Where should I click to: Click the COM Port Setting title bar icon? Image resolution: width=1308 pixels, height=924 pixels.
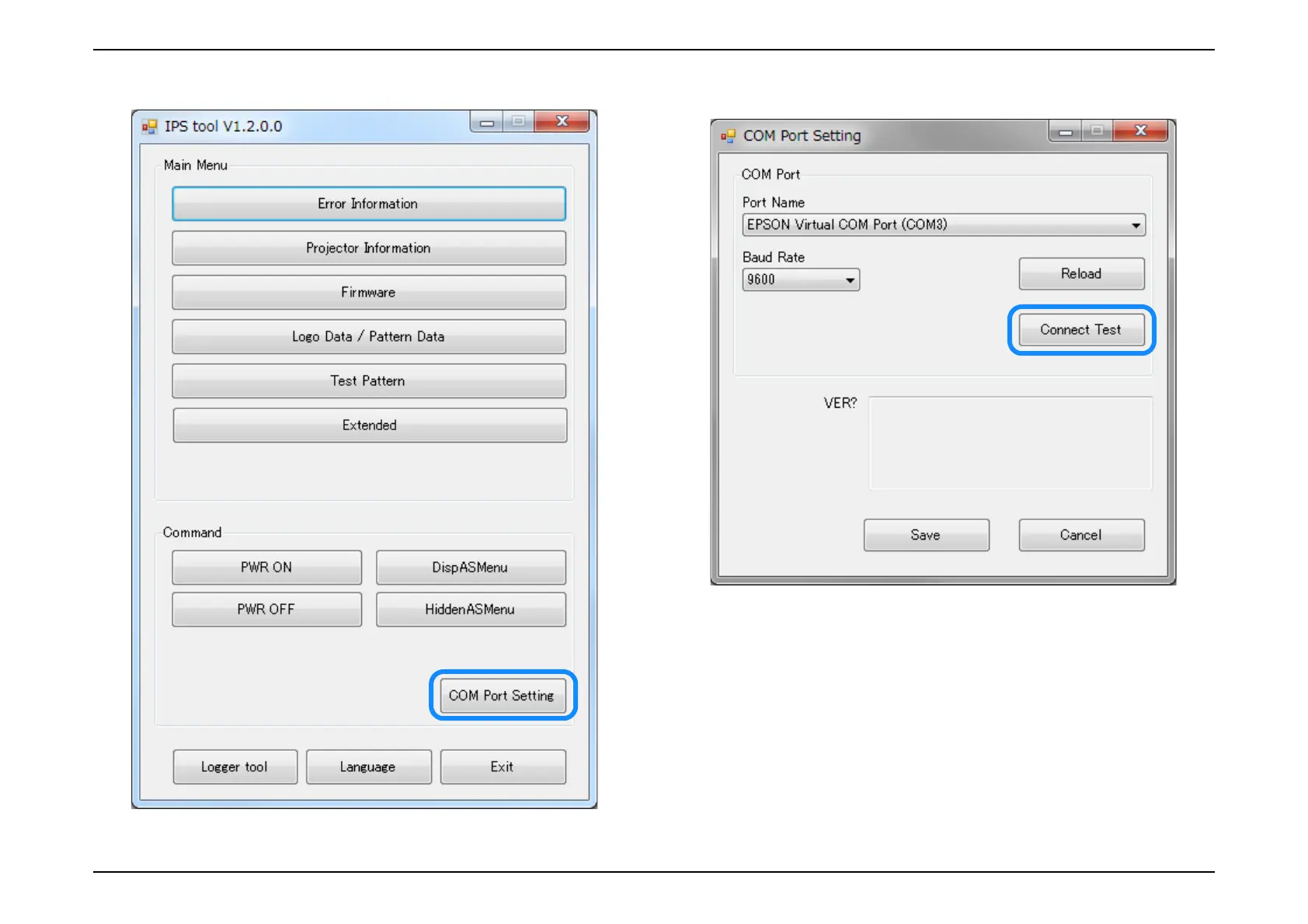(728, 136)
